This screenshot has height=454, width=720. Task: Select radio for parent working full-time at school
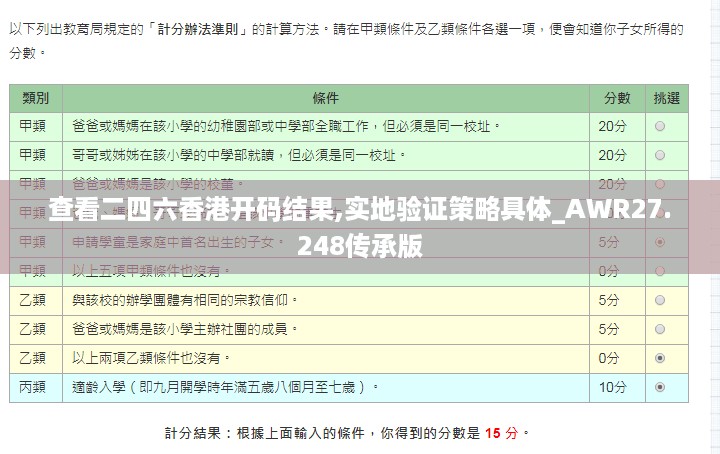(x=660, y=127)
